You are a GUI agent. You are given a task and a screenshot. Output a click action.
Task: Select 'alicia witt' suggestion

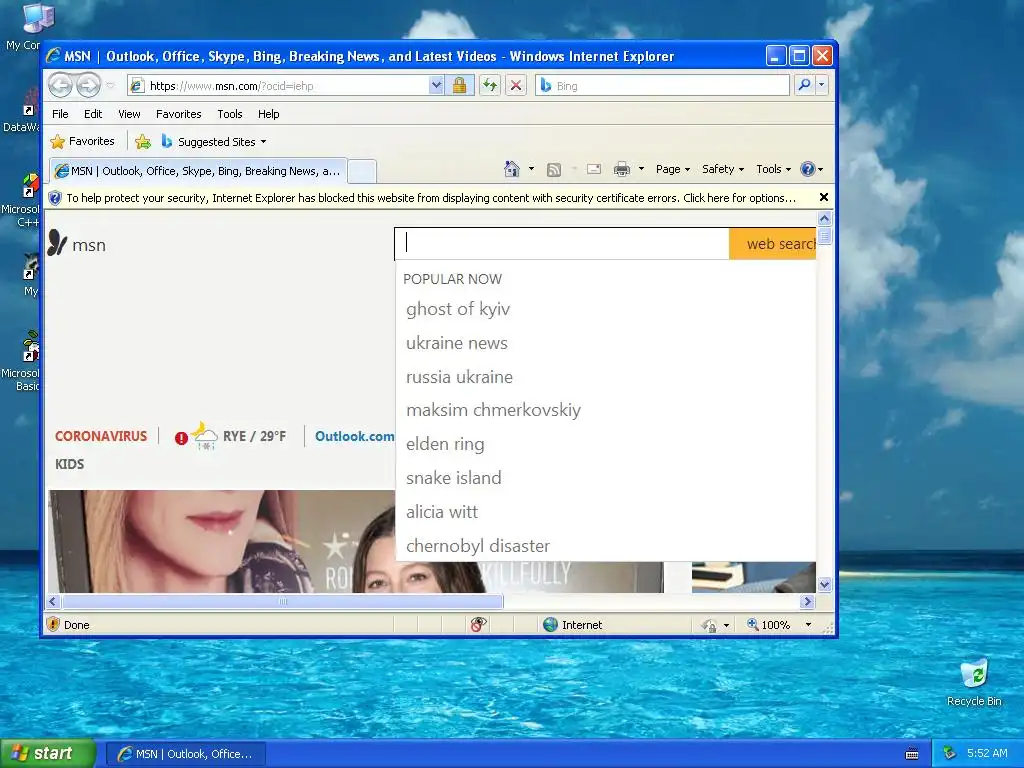click(441, 512)
